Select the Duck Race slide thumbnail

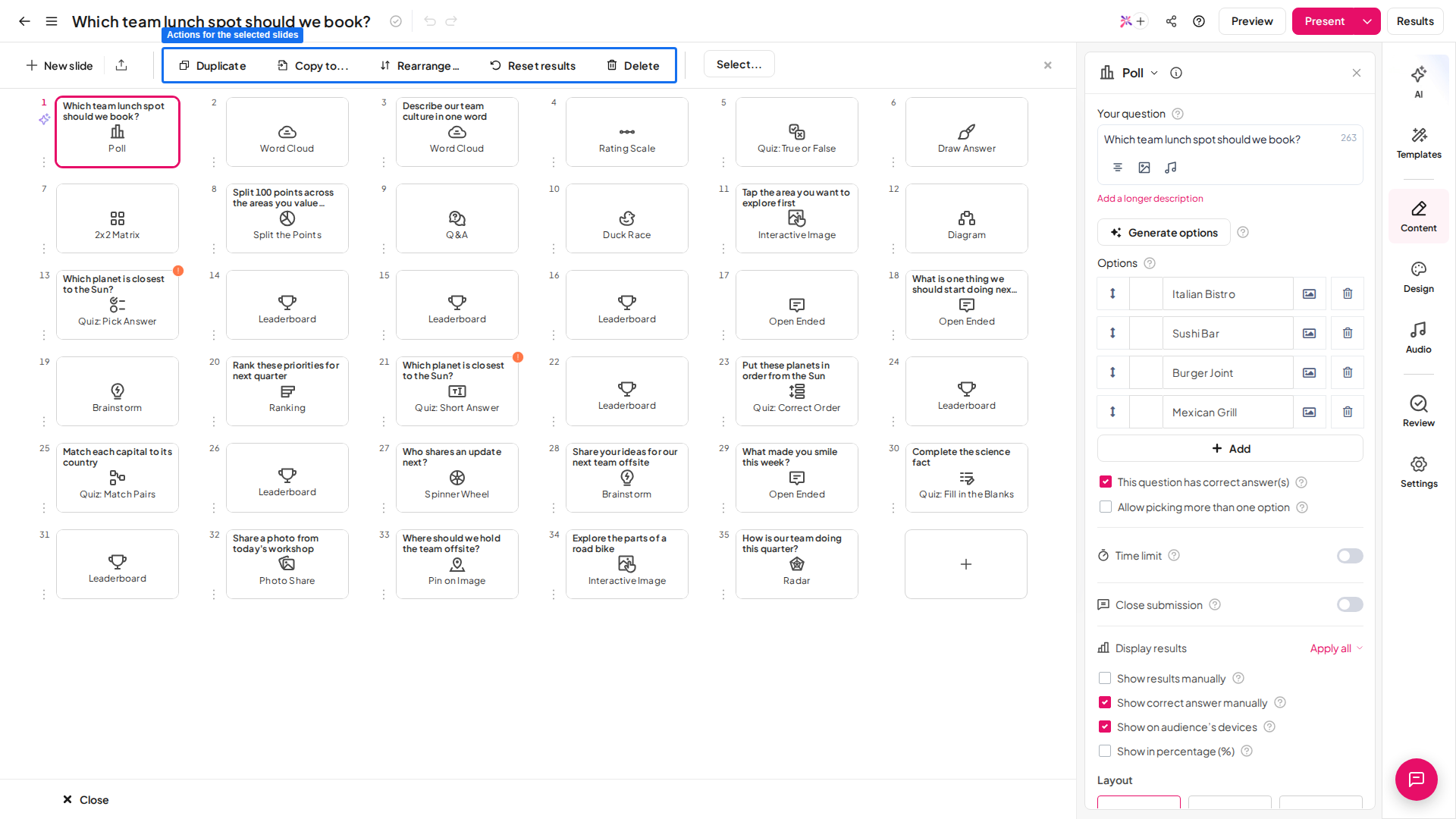pyautogui.click(x=627, y=218)
